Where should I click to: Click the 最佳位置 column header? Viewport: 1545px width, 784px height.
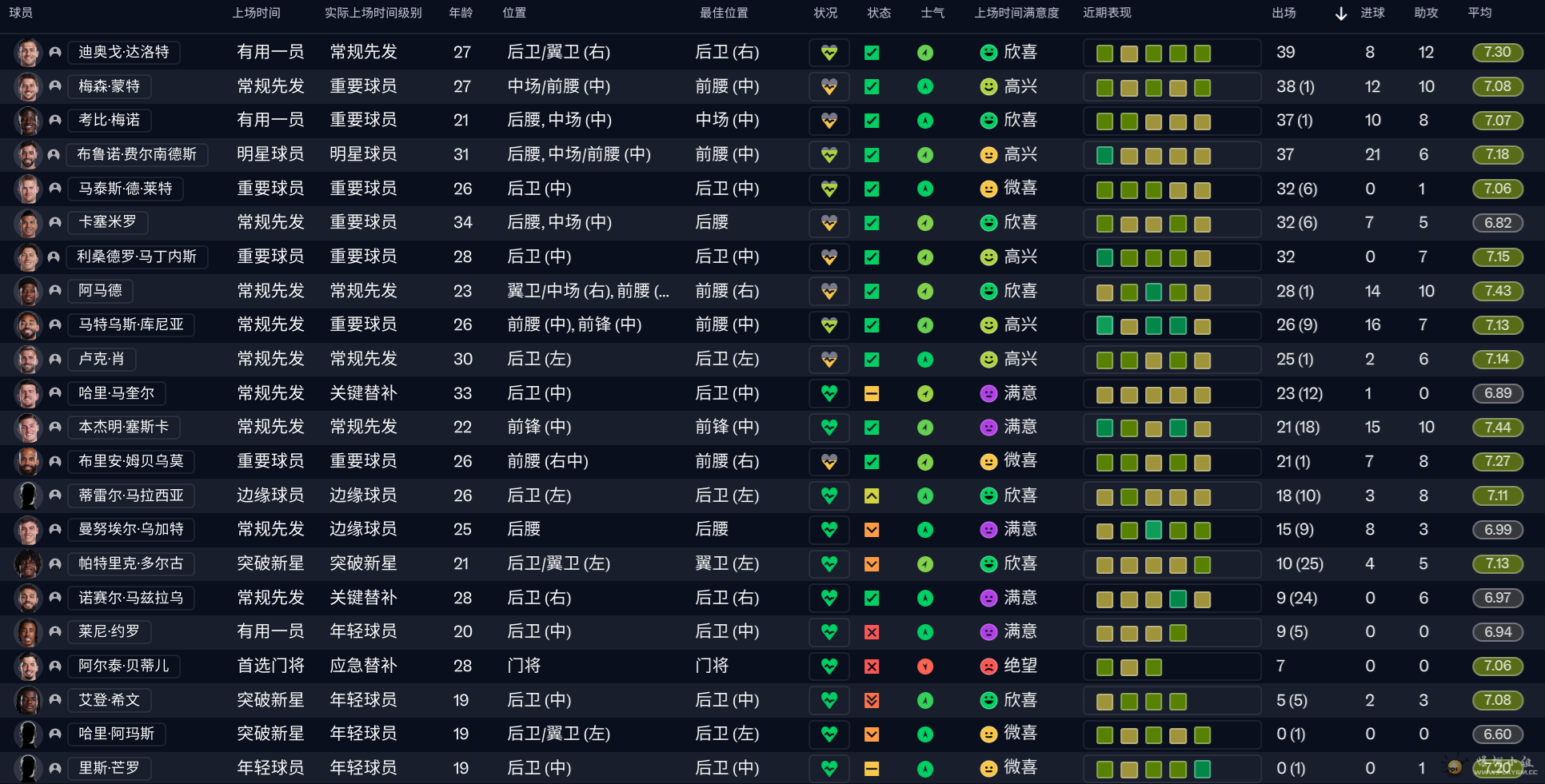(724, 13)
